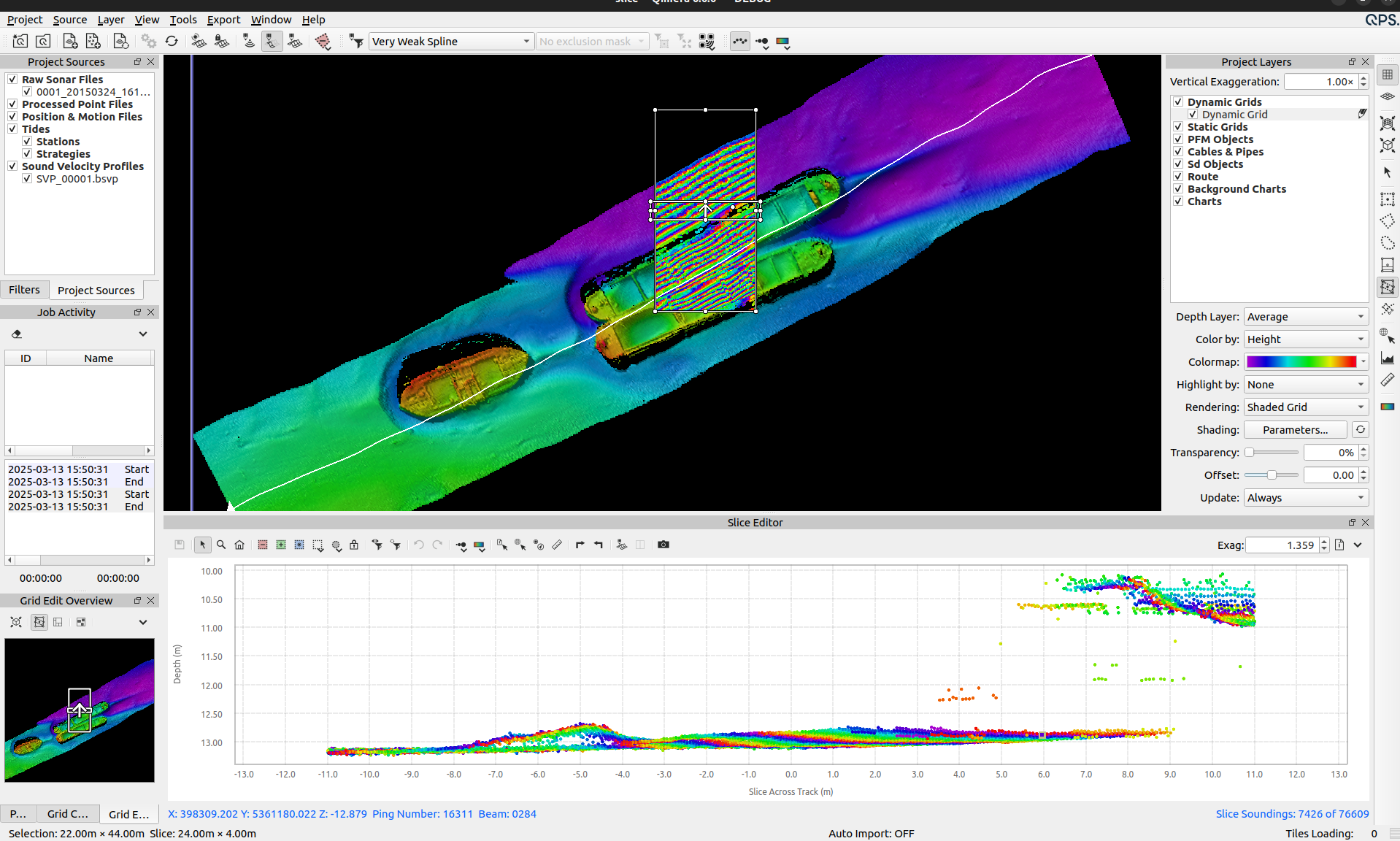Click the shading Parameters... button
1400x841 pixels.
tap(1295, 430)
